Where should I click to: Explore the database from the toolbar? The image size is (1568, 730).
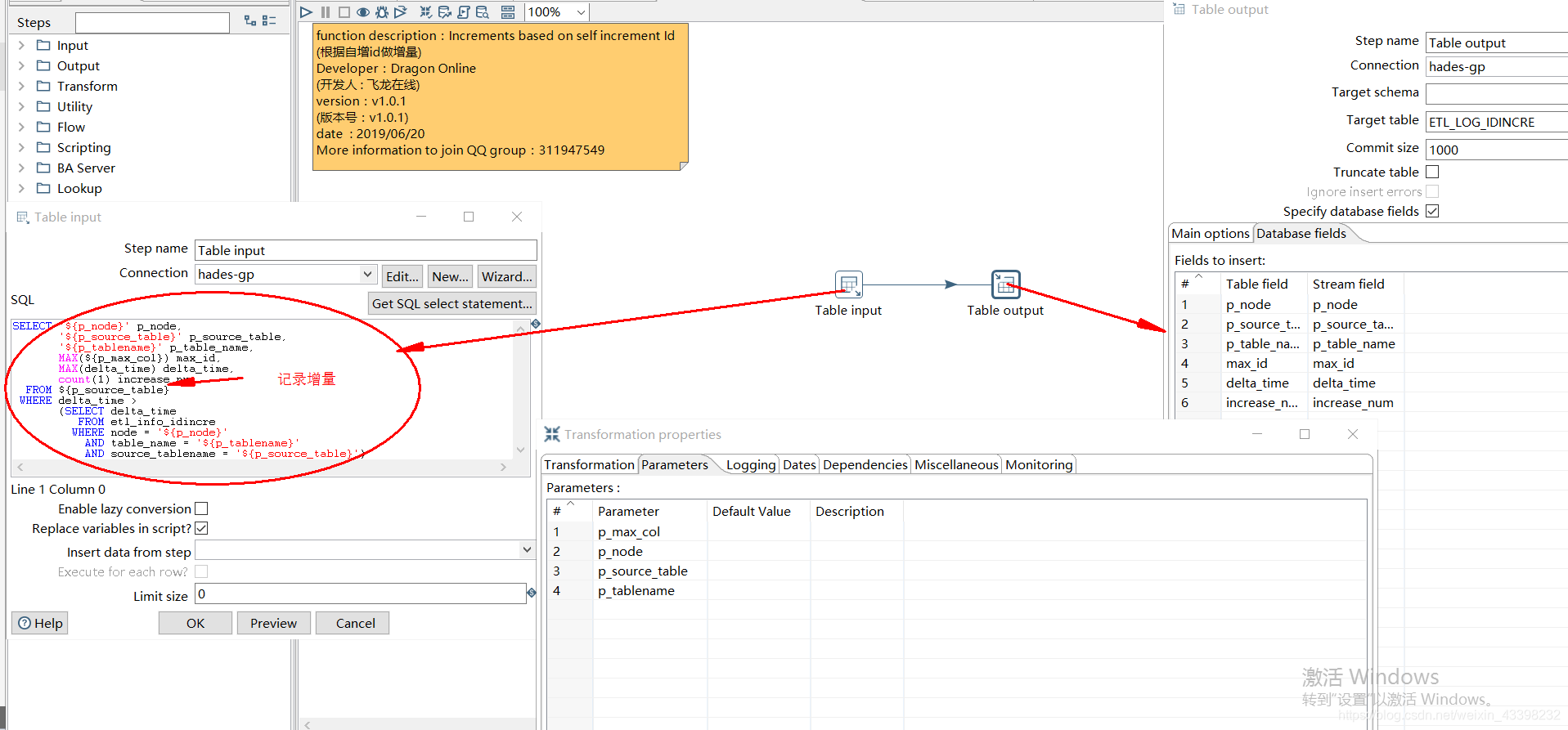click(483, 12)
